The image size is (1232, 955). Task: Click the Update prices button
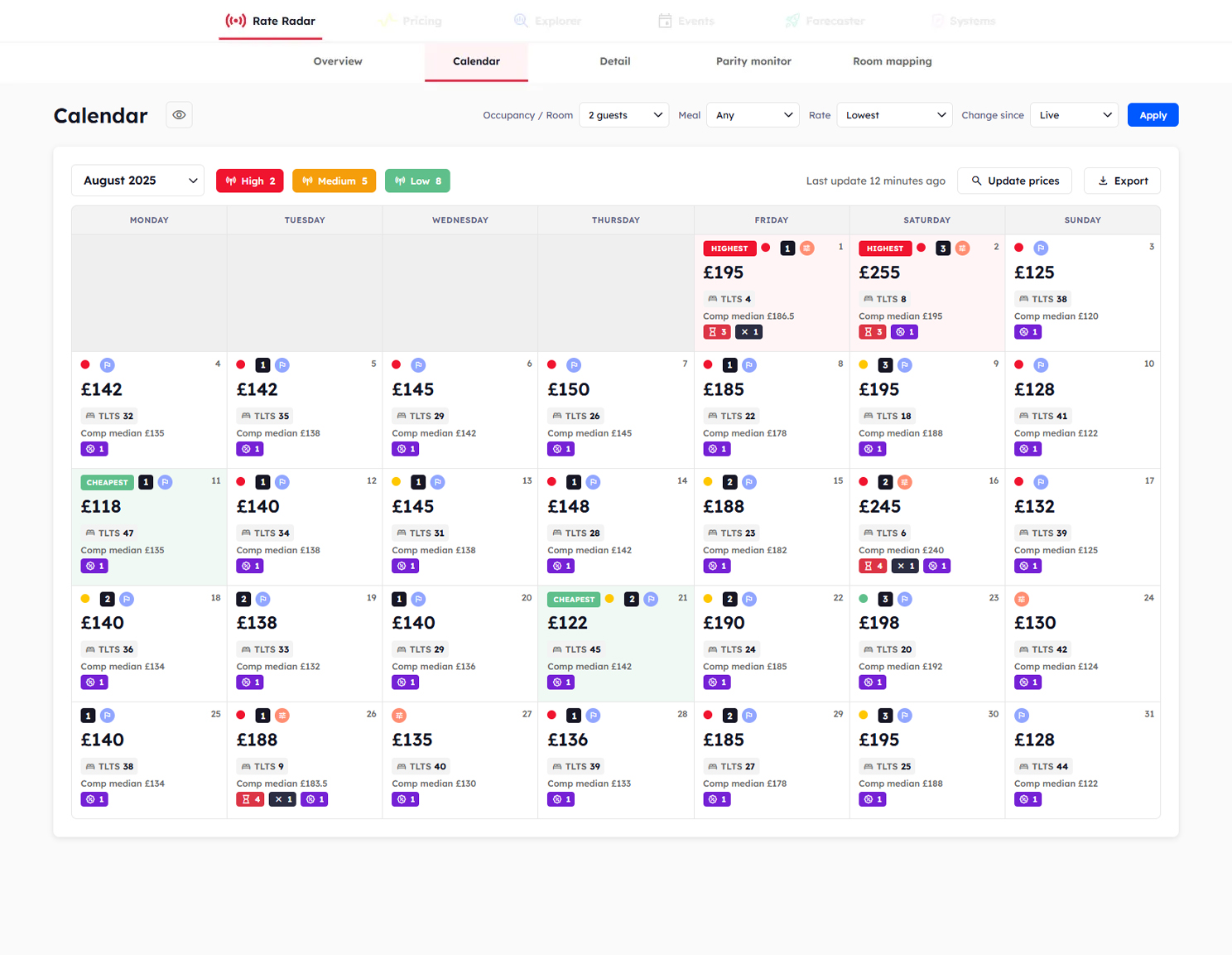[1014, 181]
